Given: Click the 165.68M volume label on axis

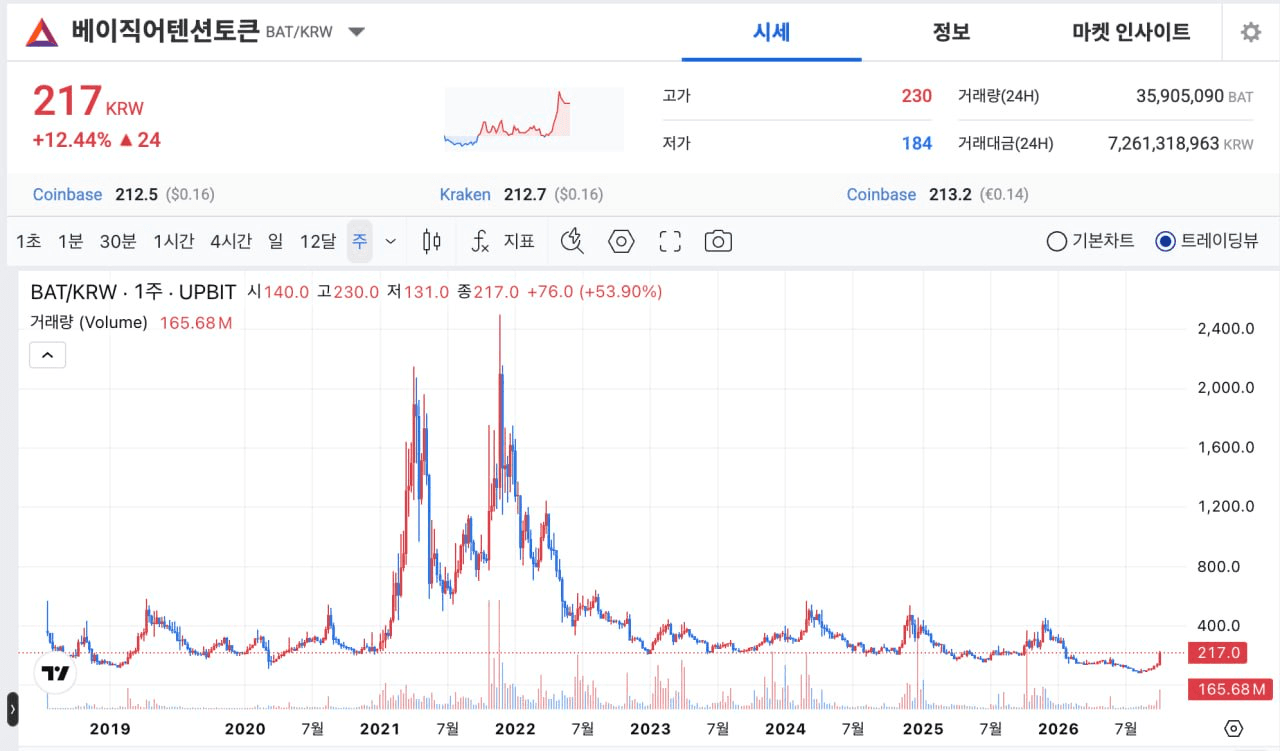Looking at the screenshot, I should pos(1230,689).
